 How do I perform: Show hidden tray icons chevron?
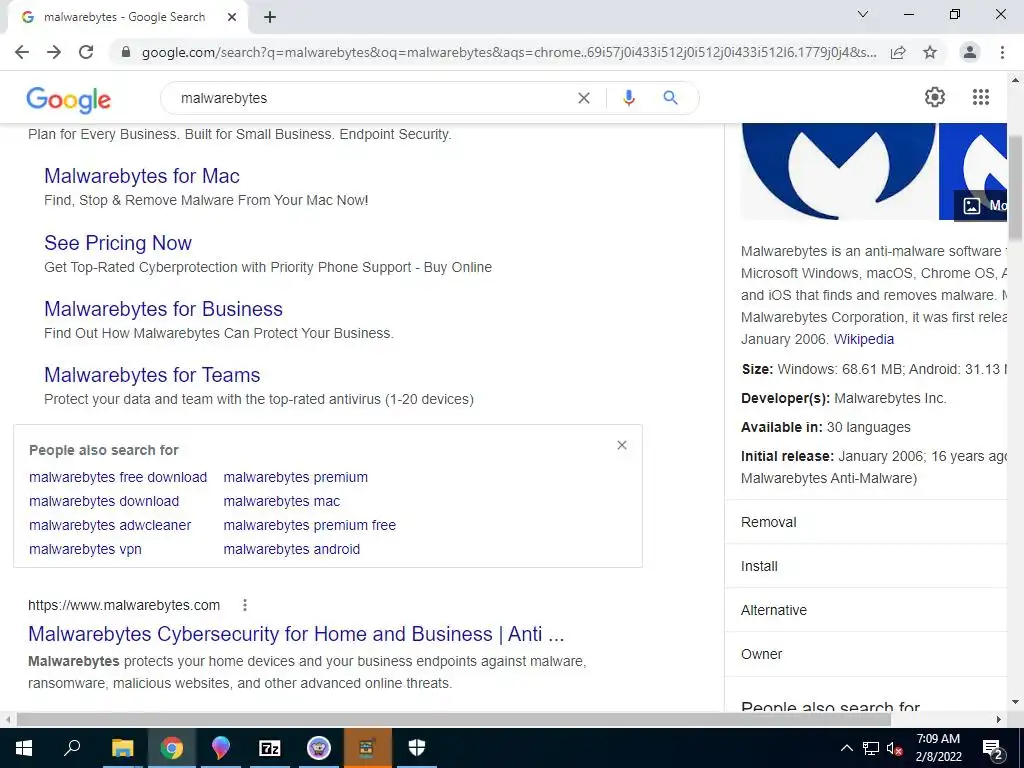[846, 748]
